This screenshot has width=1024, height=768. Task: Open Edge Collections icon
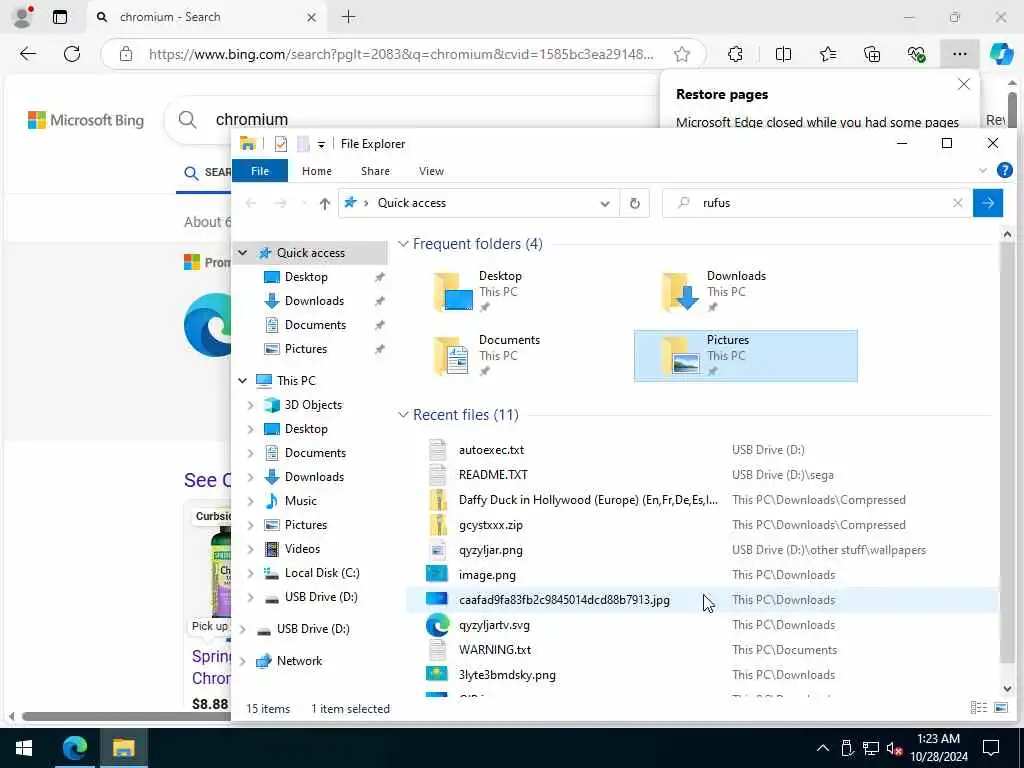click(x=872, y=54)
